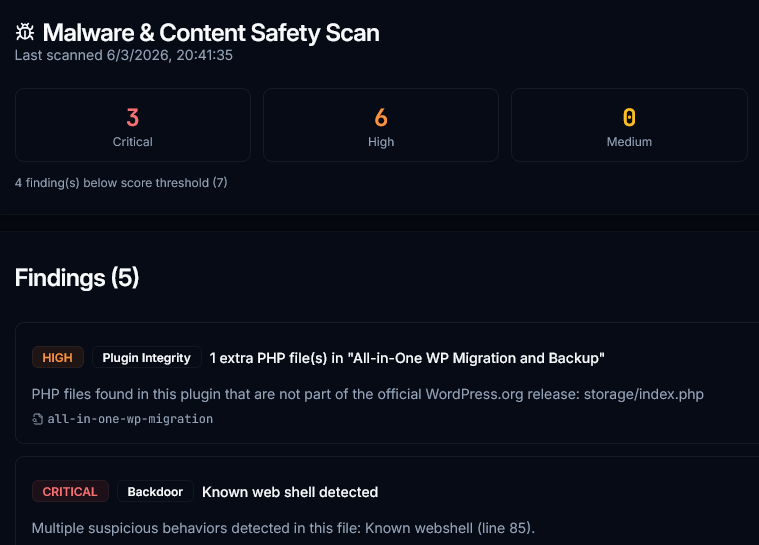Image resolution: width=759 pixels, height=545 pixels.
Task: Click the file icon next to all-in-one-wp-migration
Action: pyautogui.click(x=38, y=419)
